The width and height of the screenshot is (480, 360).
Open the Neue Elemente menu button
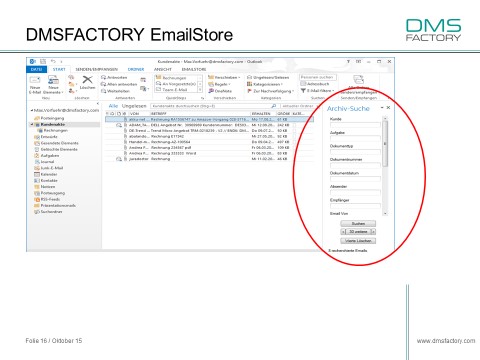(x=53, y=85)
